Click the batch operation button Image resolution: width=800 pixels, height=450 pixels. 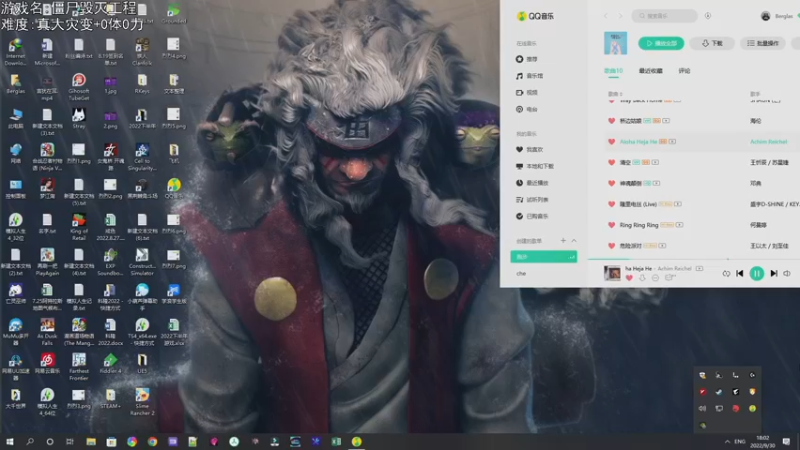(763, 43)
